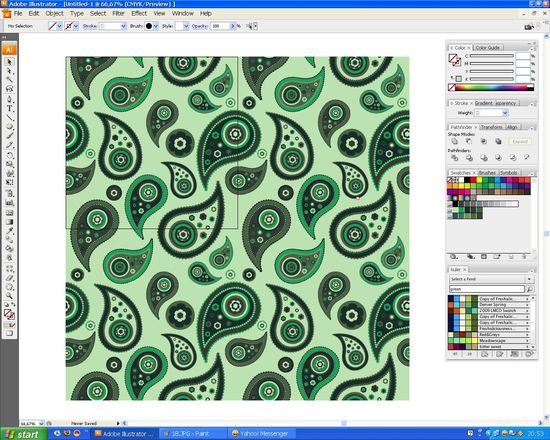Select the 'Meadowscape' kuler theme

(489, 341)
